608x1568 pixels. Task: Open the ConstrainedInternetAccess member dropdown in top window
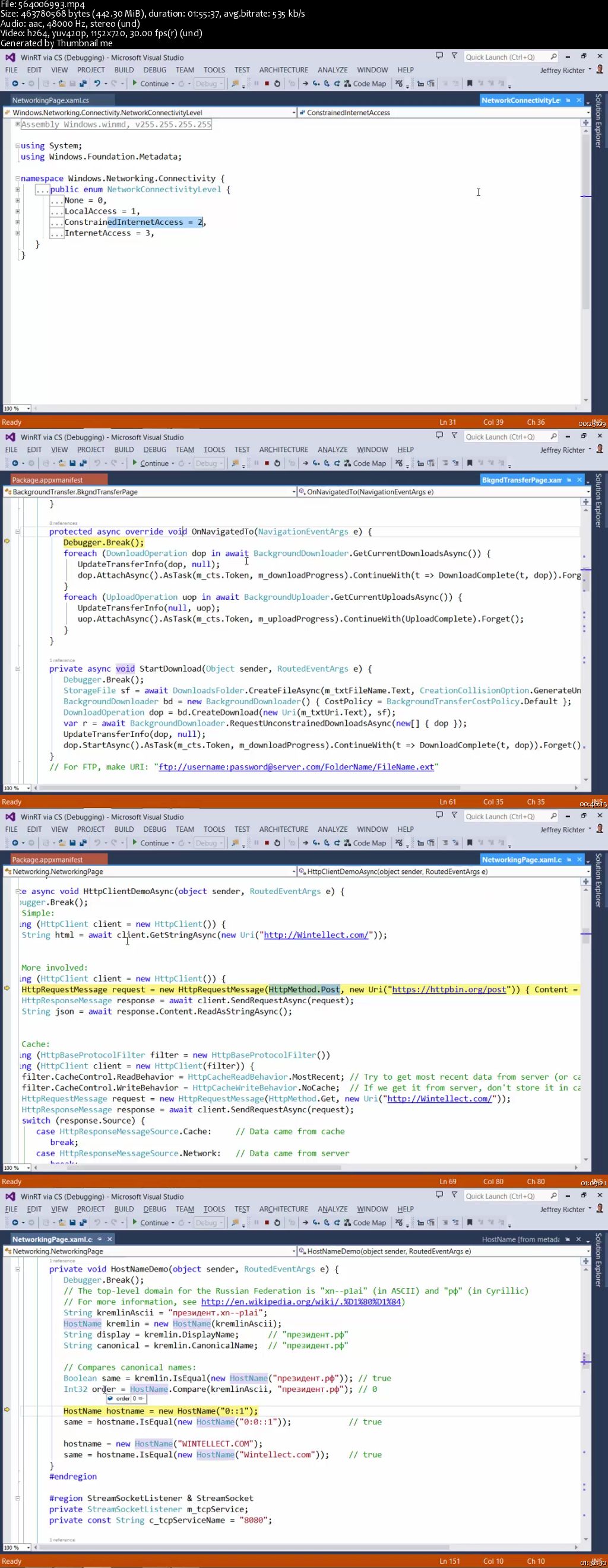[x=444, y=113]
